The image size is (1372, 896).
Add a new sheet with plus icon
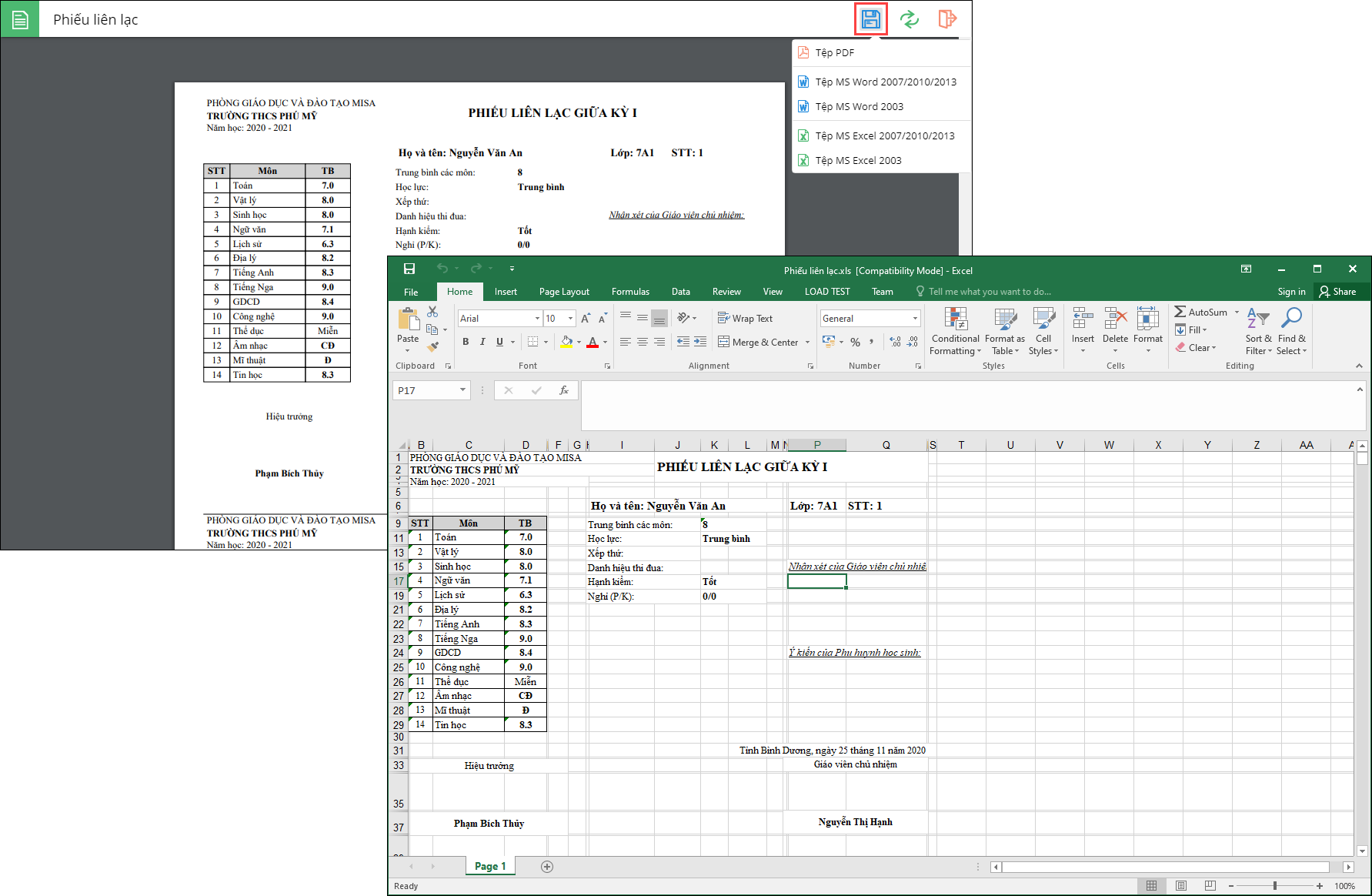[547, 867]
